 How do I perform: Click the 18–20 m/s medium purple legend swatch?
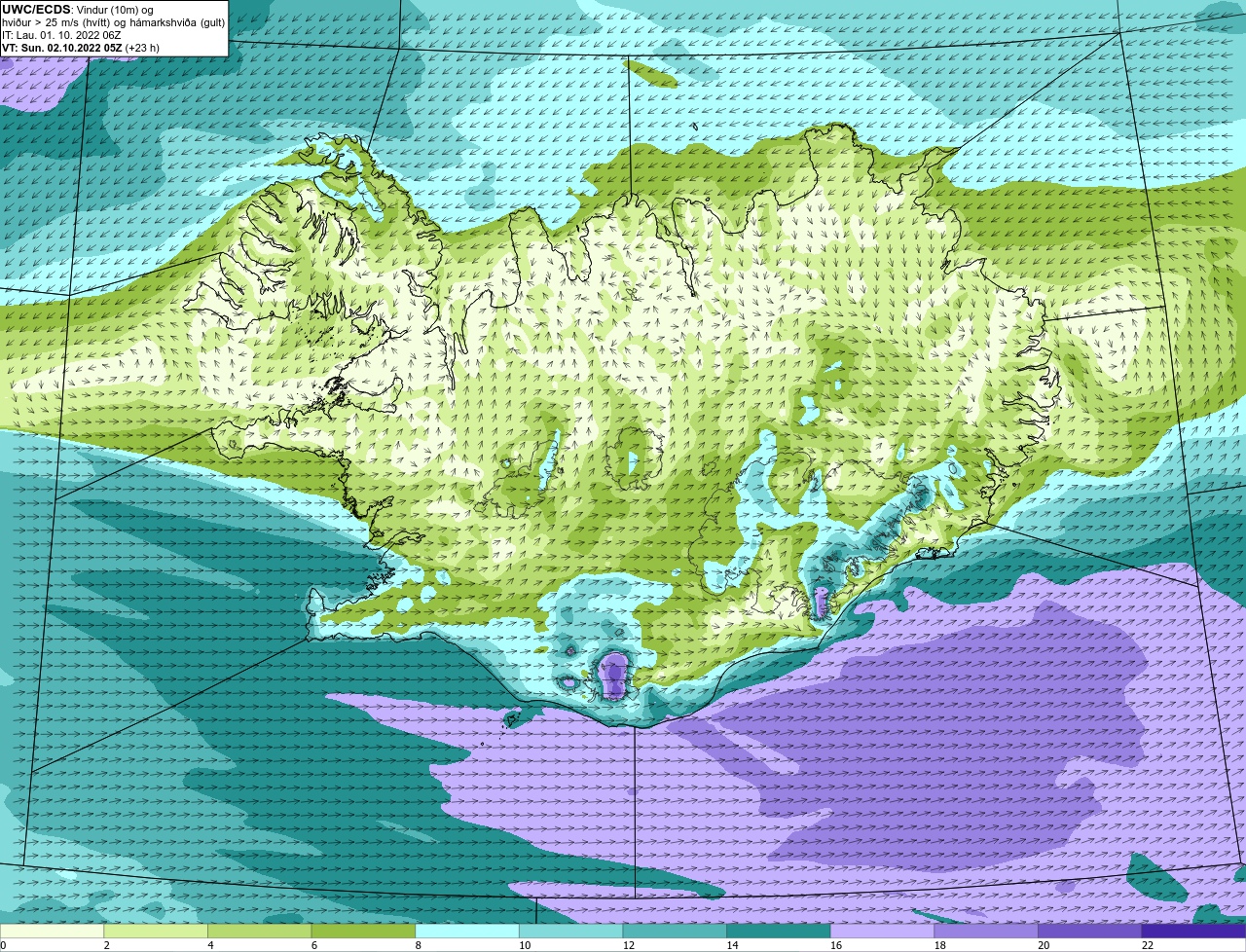[x=986, y=931]
